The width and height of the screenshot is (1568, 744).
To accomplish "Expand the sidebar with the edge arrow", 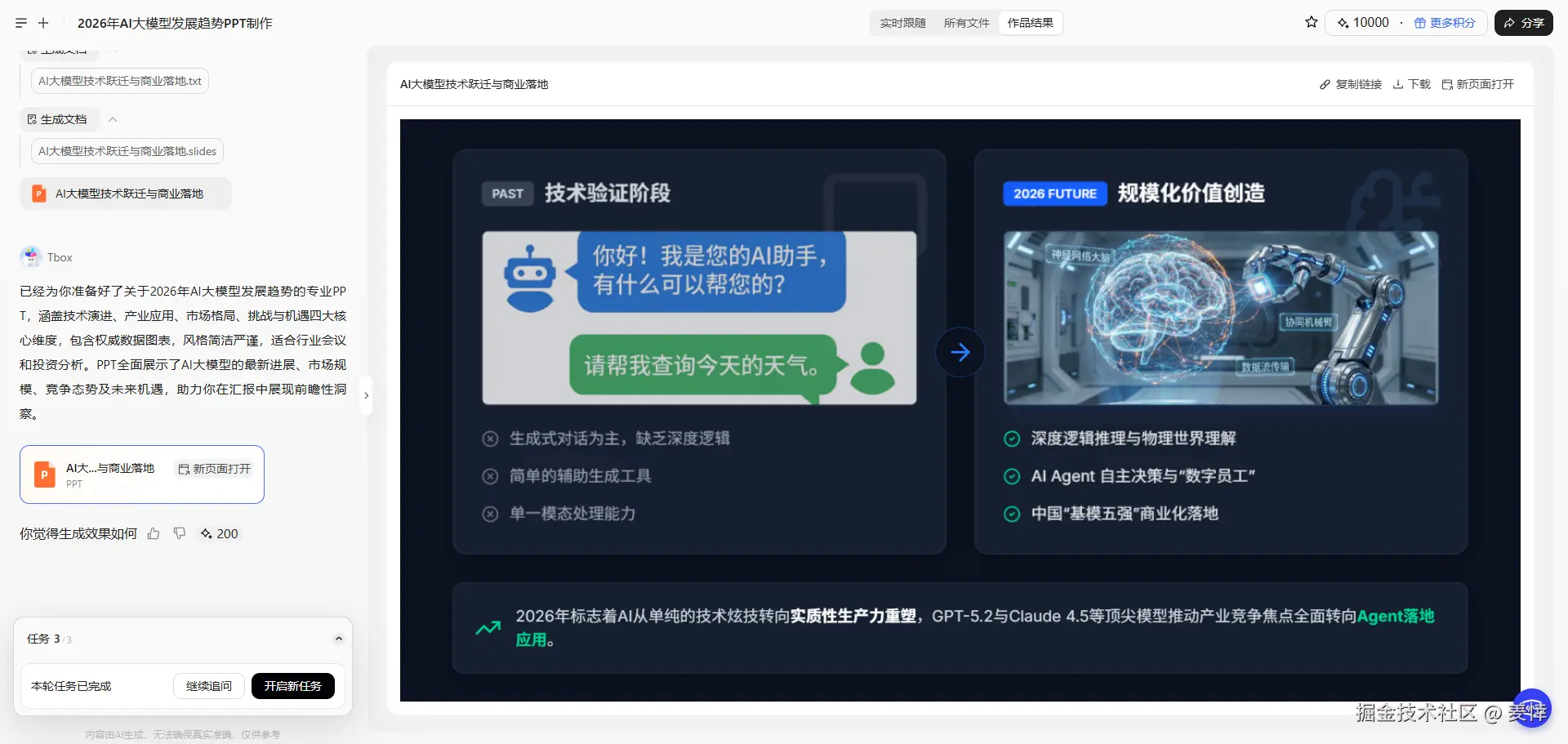I will coord(366,395).
